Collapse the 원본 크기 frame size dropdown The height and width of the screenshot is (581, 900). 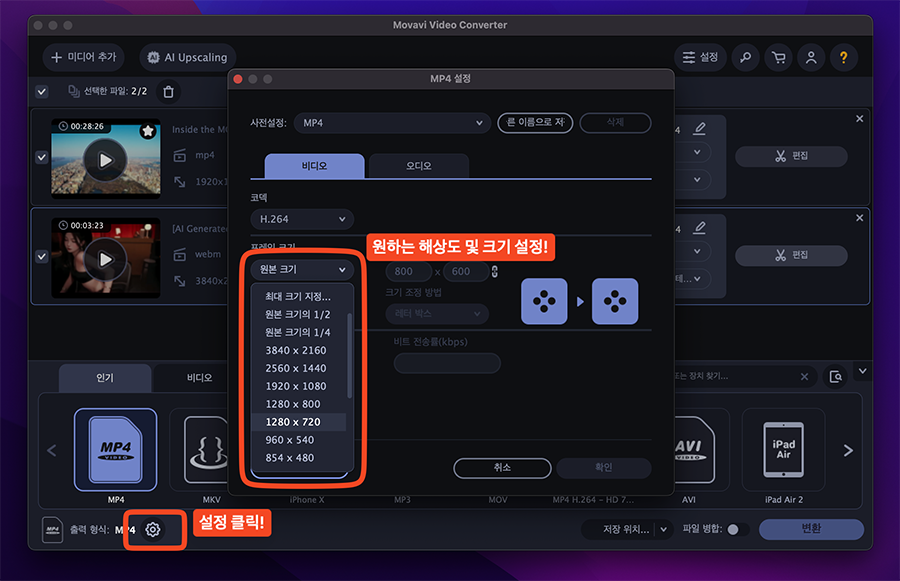(x=302, y=269)
